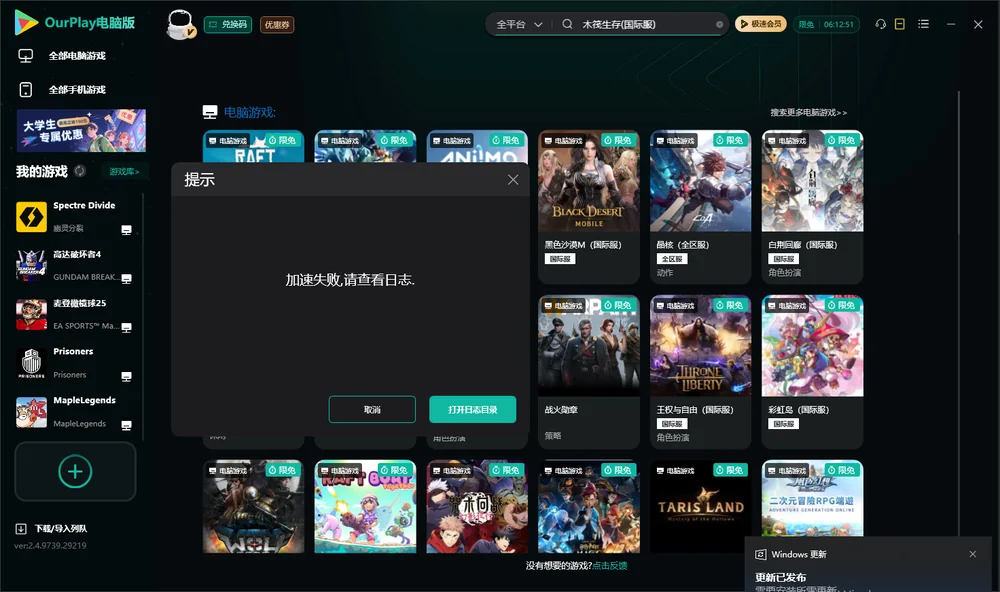The height and width of the screenshot is (592, 1000).
Task: Click the PC icon beside Prisoners
Action: tap(126, 376)
